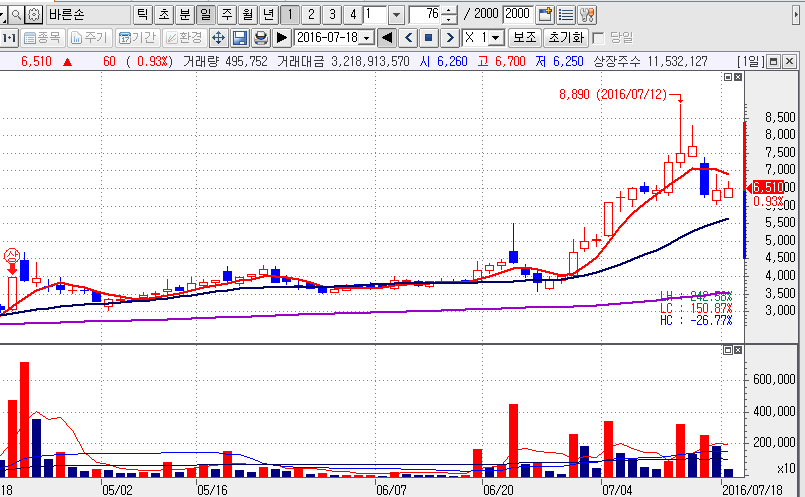Click the 1:1 chart ratio icon
This screenshot has width=805, height=497.
(x=10, y=37)
